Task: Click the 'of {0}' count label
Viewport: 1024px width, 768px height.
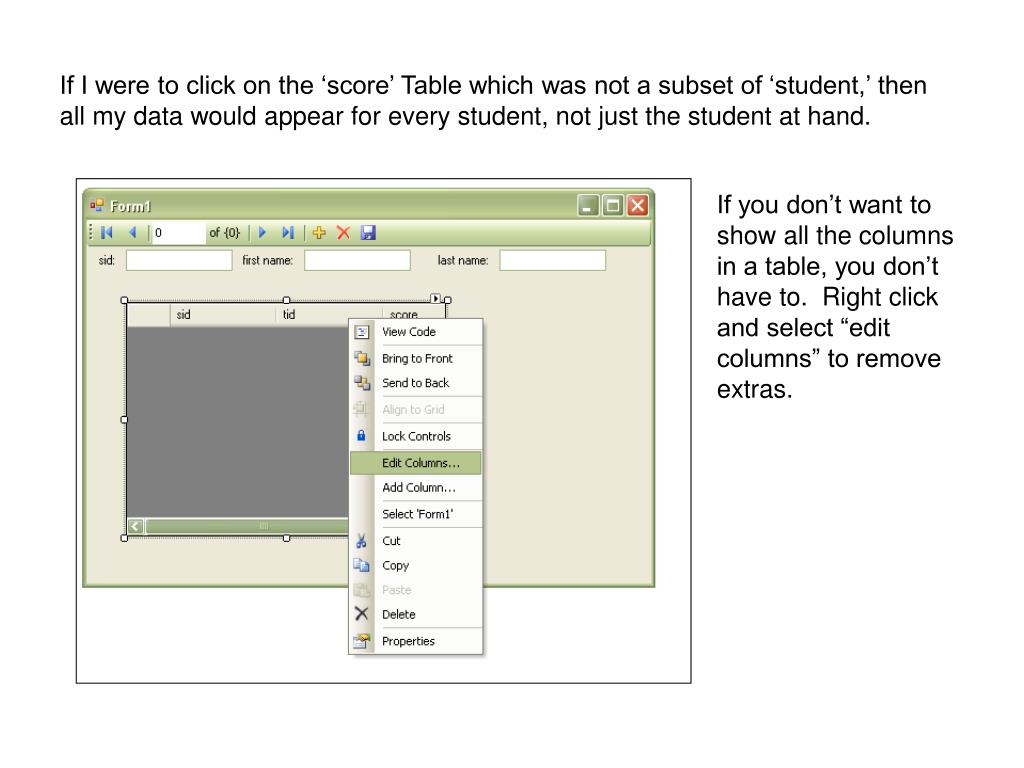Action: click(224, 232)
